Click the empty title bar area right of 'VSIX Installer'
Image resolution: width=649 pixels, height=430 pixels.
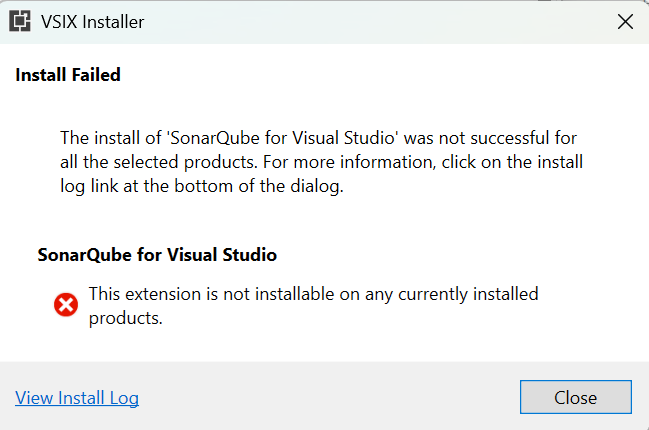pos(373,22)
